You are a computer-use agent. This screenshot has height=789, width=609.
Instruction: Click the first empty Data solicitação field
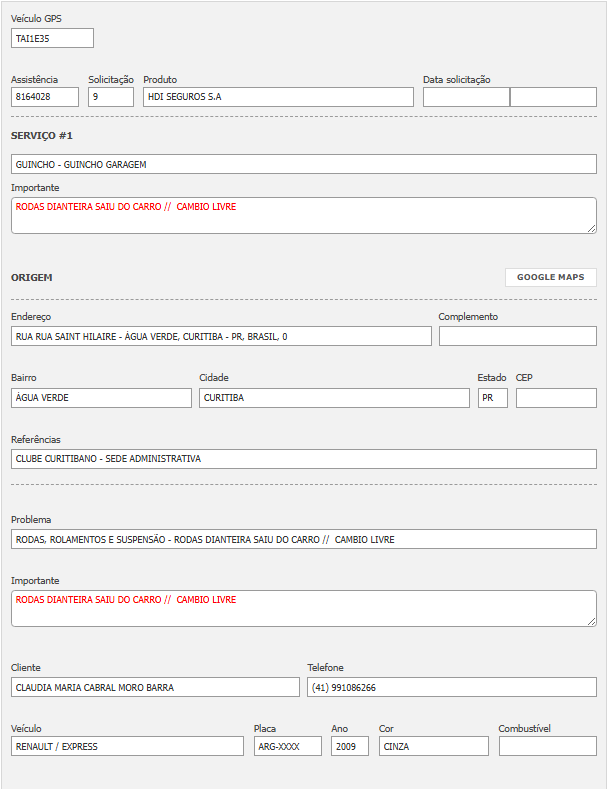(466, 97)
